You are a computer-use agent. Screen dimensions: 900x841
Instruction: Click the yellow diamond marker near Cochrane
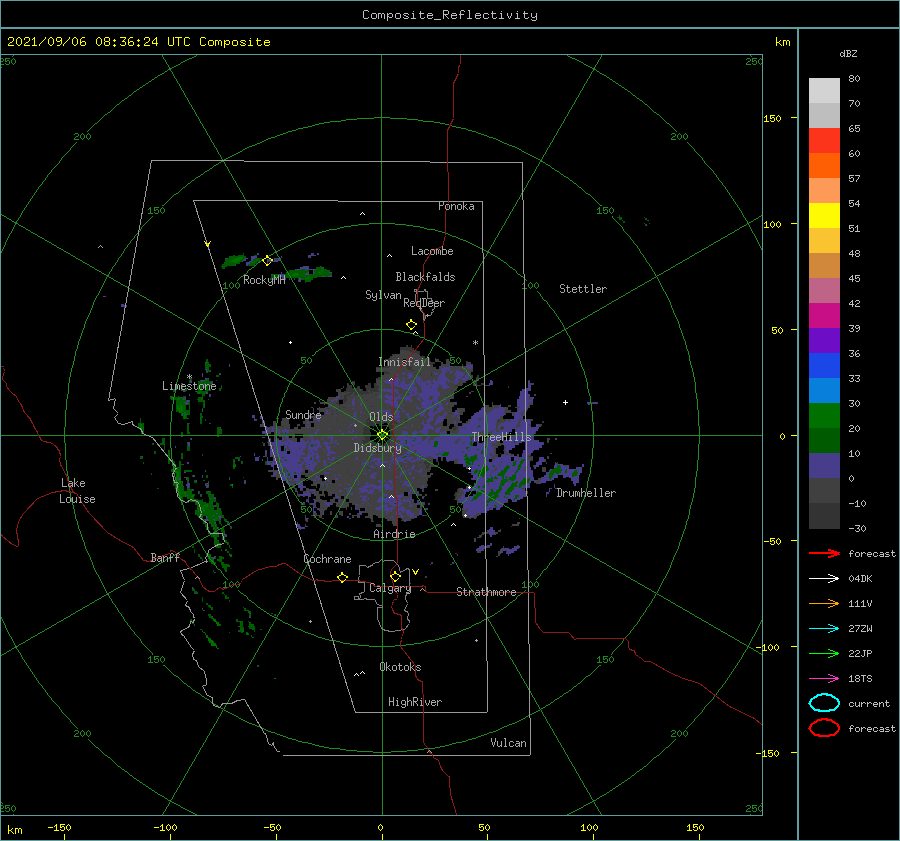(x=342, y=577)
